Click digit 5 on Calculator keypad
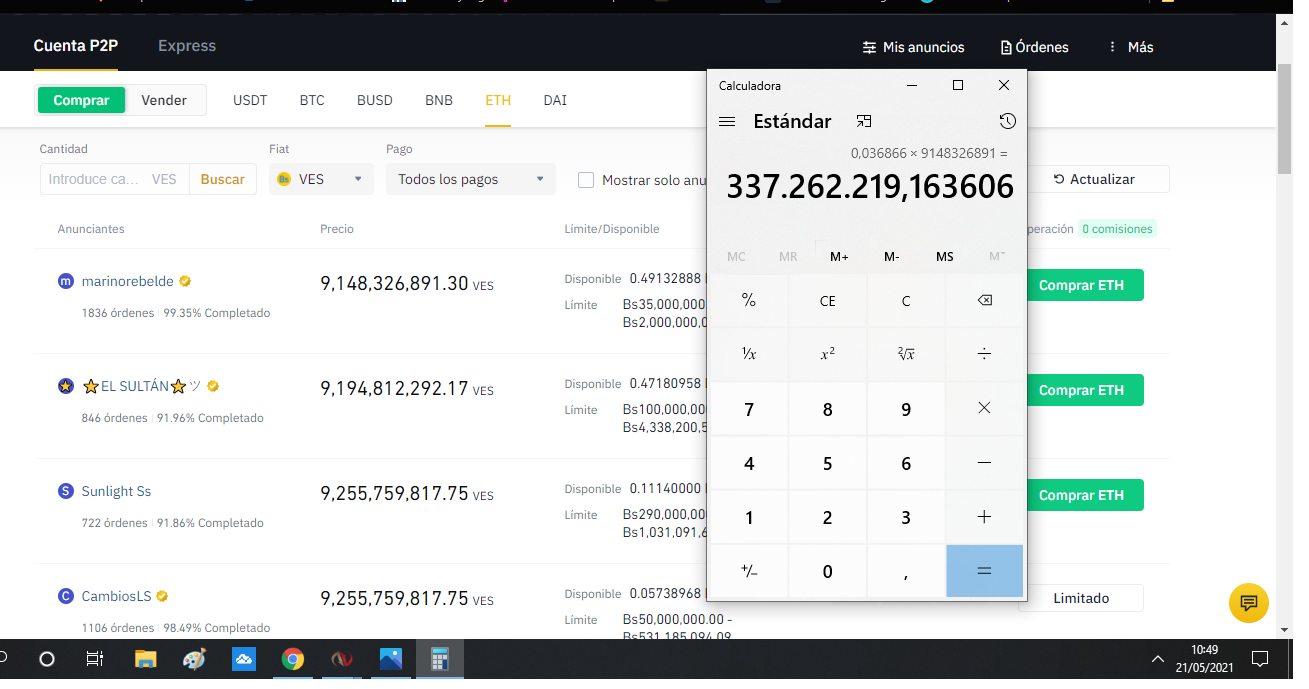1309x689 pixels. coord(827,463)
